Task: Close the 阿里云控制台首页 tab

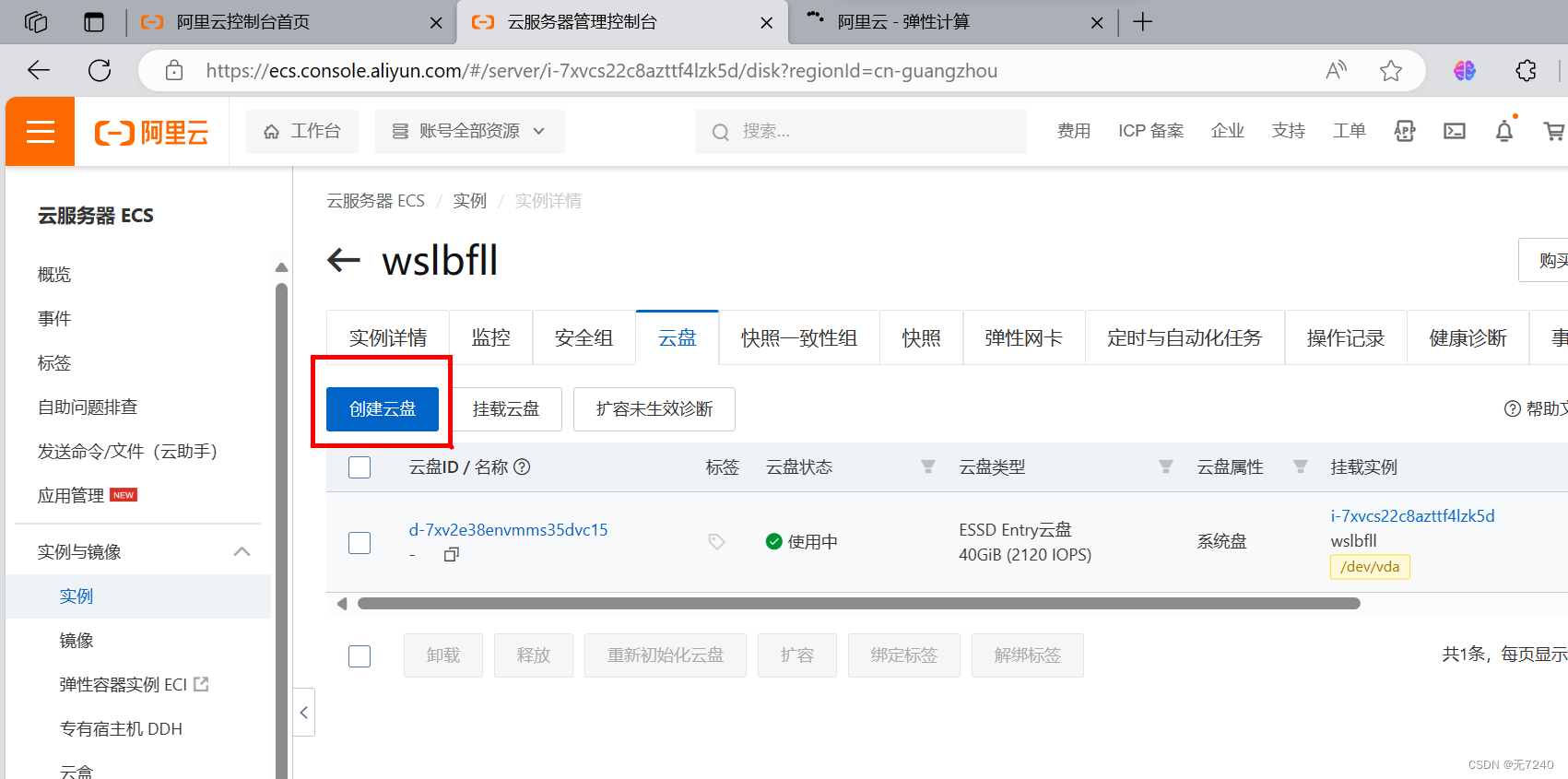Action: tap(436, 23)
